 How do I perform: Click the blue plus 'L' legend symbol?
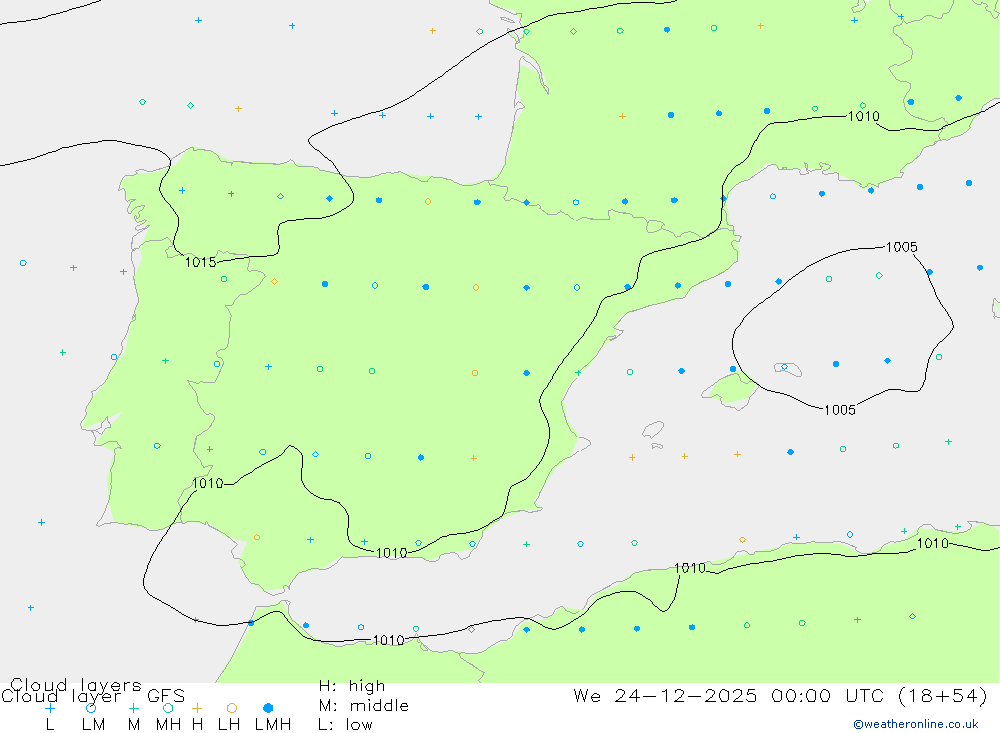click(50, 708)
